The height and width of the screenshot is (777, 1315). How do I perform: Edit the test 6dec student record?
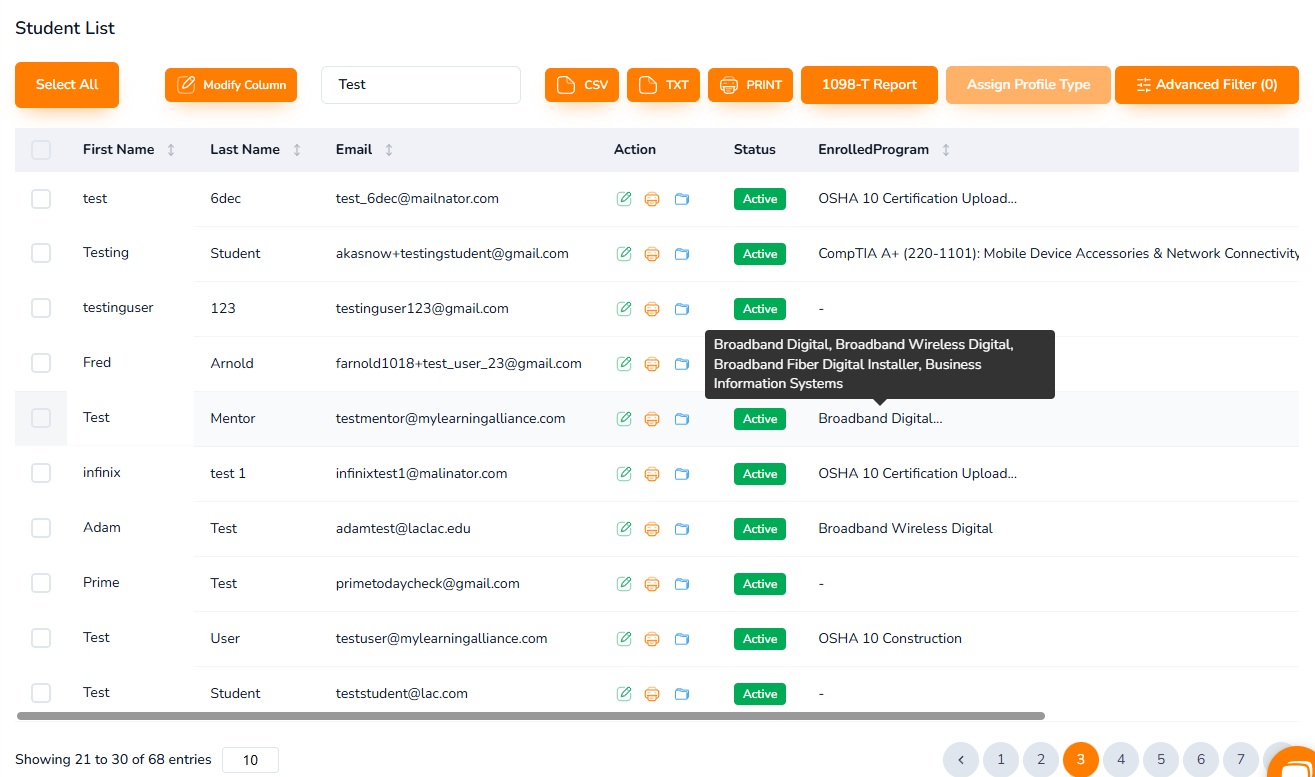[623, 198]
